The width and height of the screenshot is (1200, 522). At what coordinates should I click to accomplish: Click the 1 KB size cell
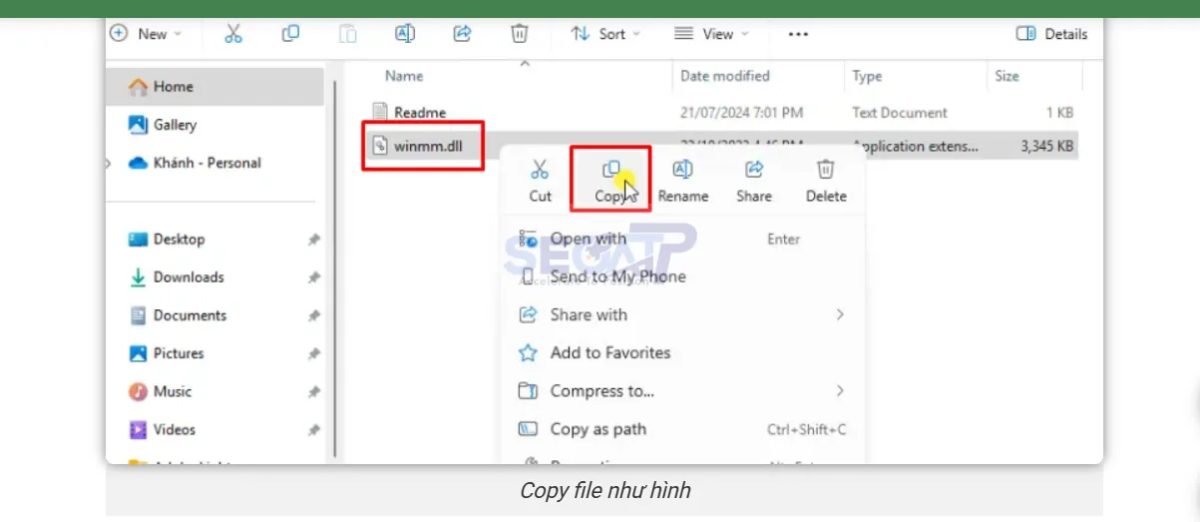point(1060,113)
